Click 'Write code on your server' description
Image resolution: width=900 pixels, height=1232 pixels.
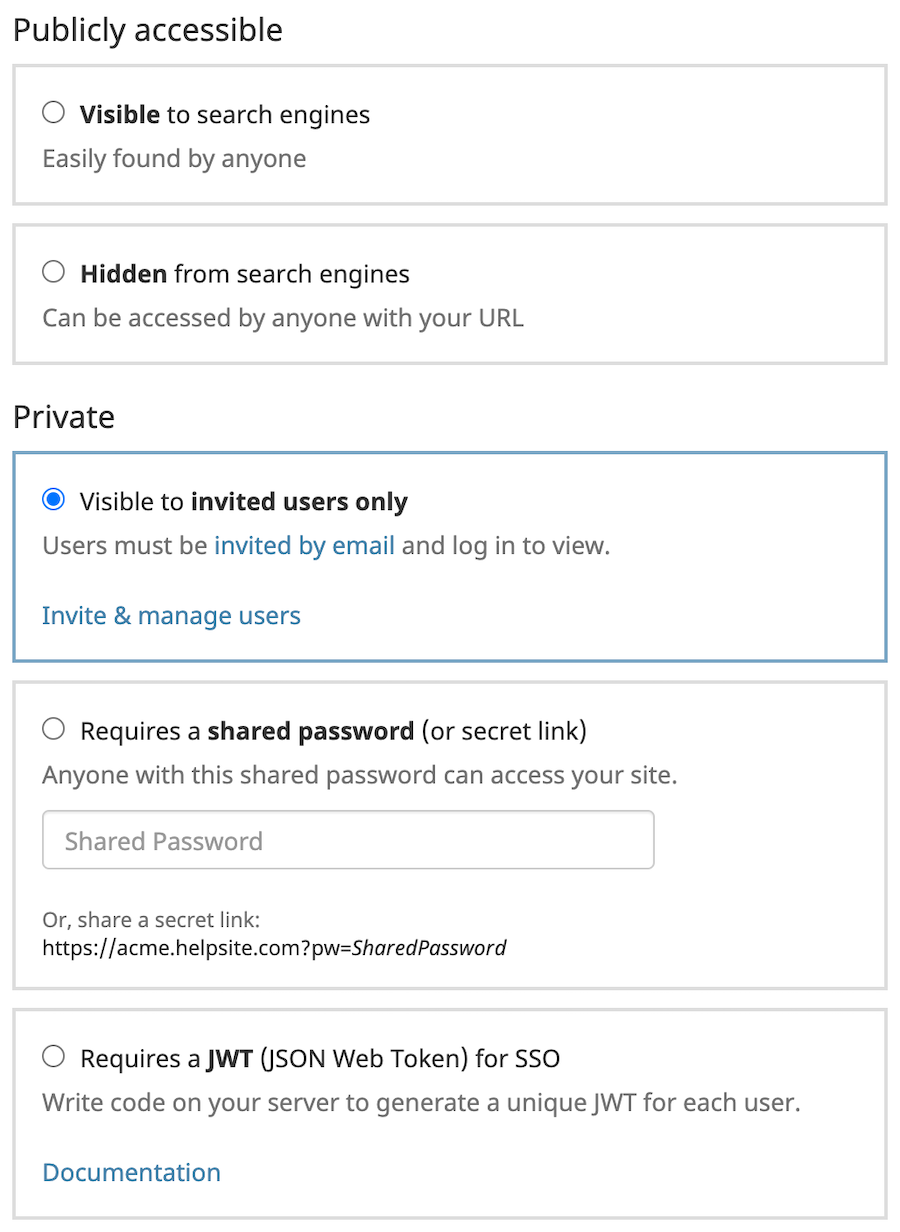(421, 1104)
